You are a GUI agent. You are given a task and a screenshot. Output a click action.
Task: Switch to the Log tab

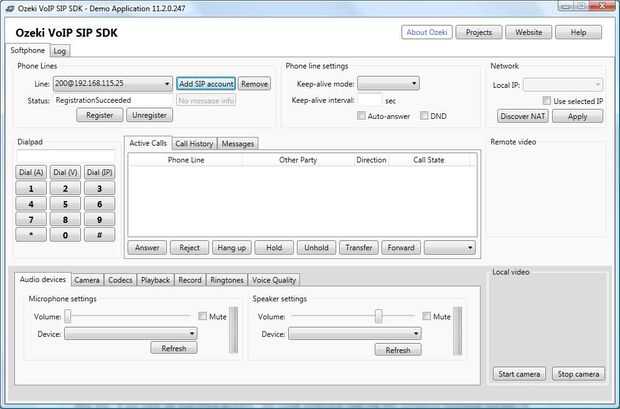click(x=60, y=51)
